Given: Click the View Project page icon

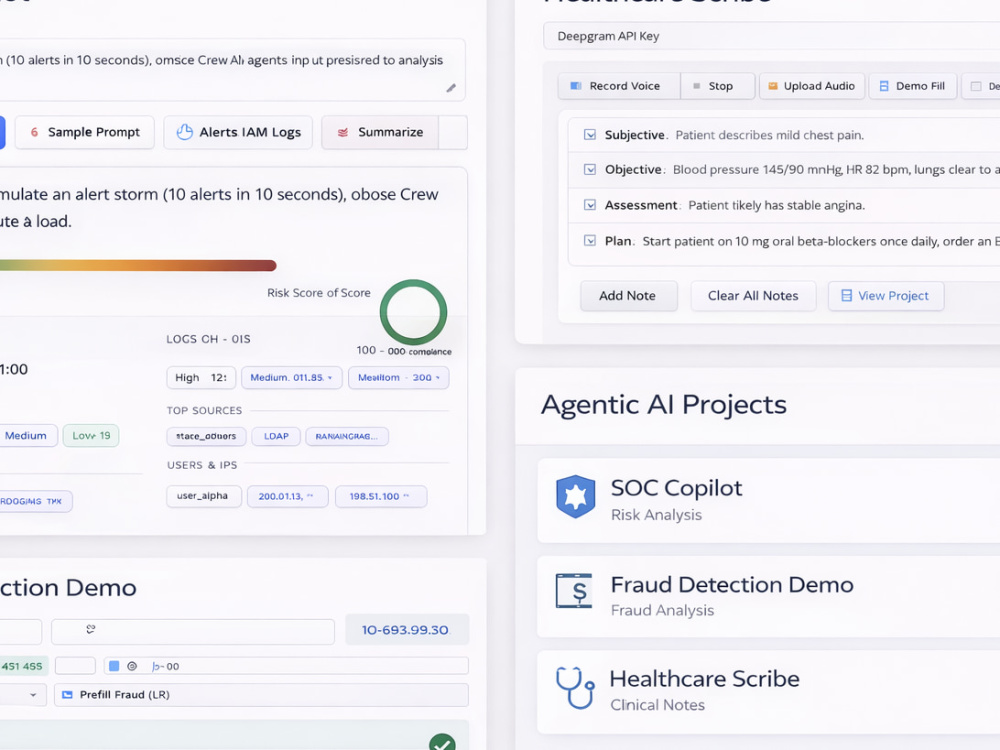Looking at the screenshot, I should point(846,295).
